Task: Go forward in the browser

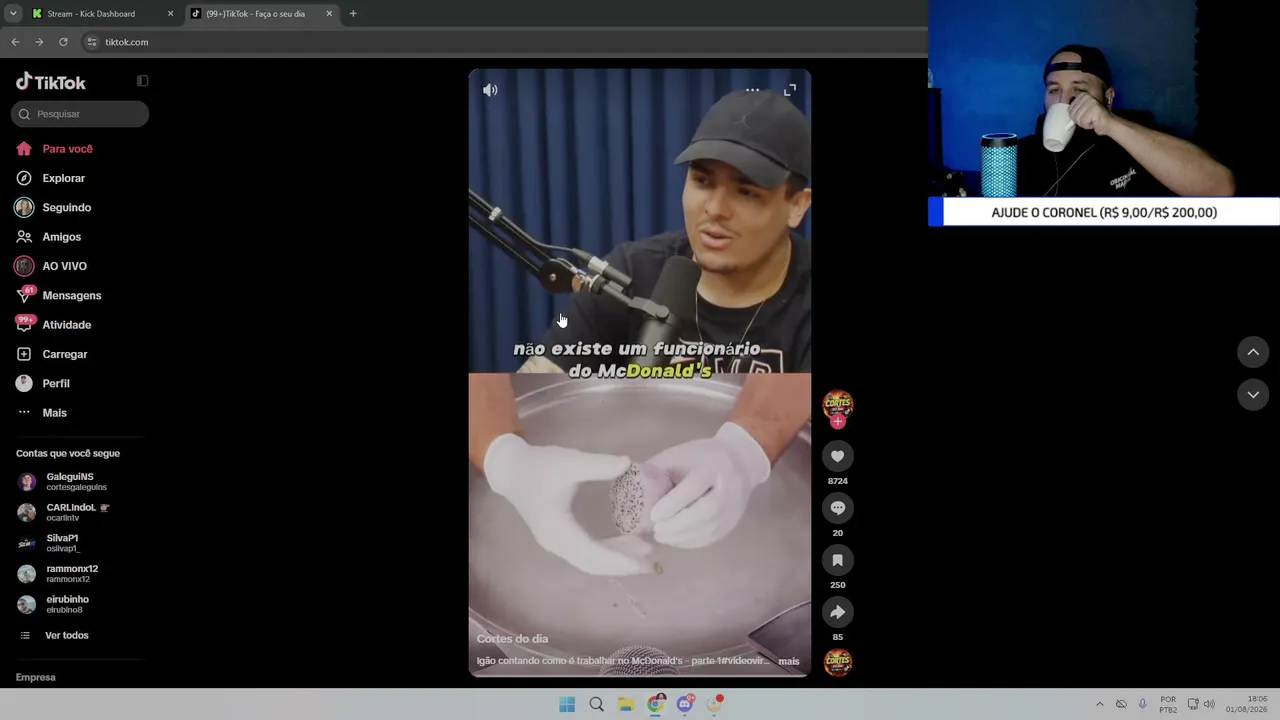Action: coord(39,42)
